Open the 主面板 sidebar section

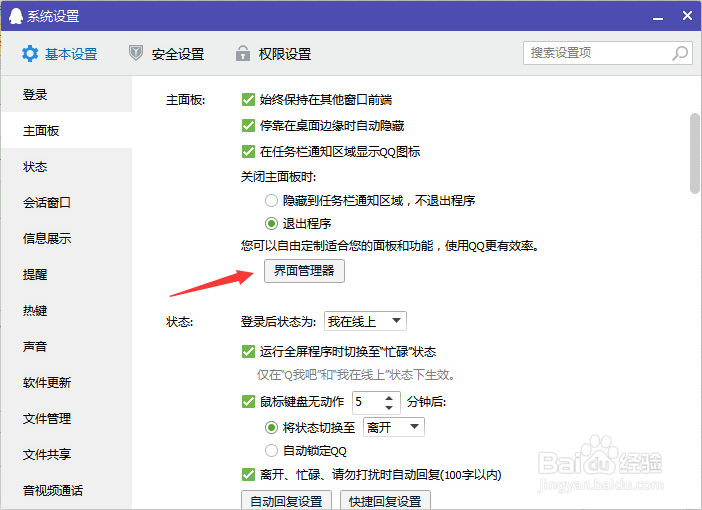pyautogui.click(x=66, y=130)
